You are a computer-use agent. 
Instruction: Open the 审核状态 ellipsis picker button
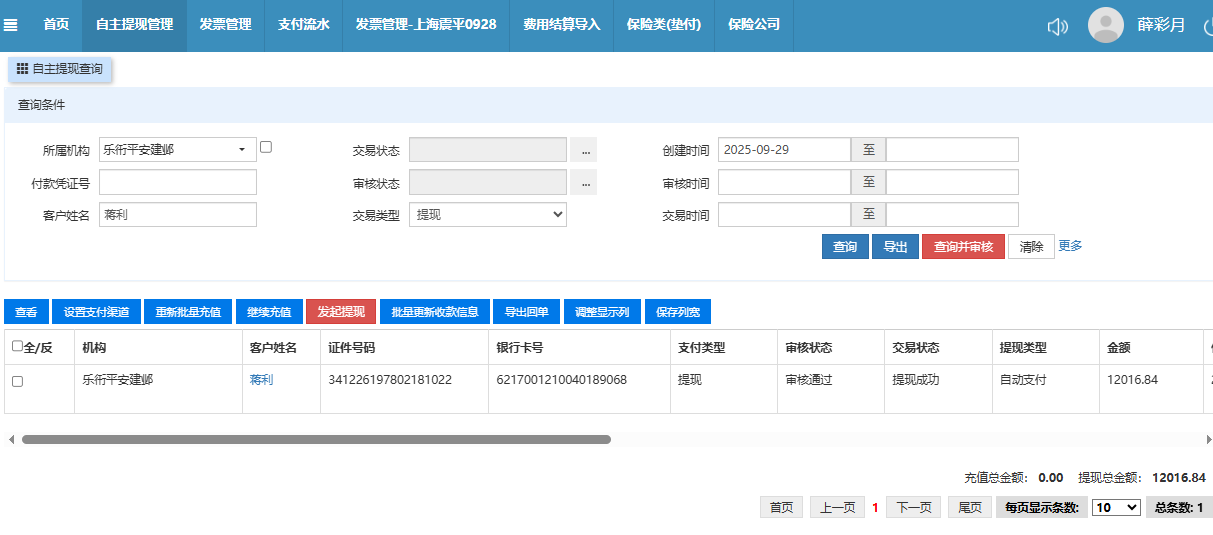pyautogui.click(x=584, y=183)
